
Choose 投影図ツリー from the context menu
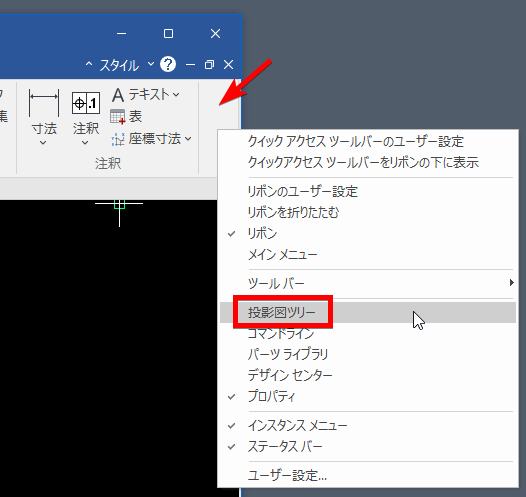coord(368,313)
